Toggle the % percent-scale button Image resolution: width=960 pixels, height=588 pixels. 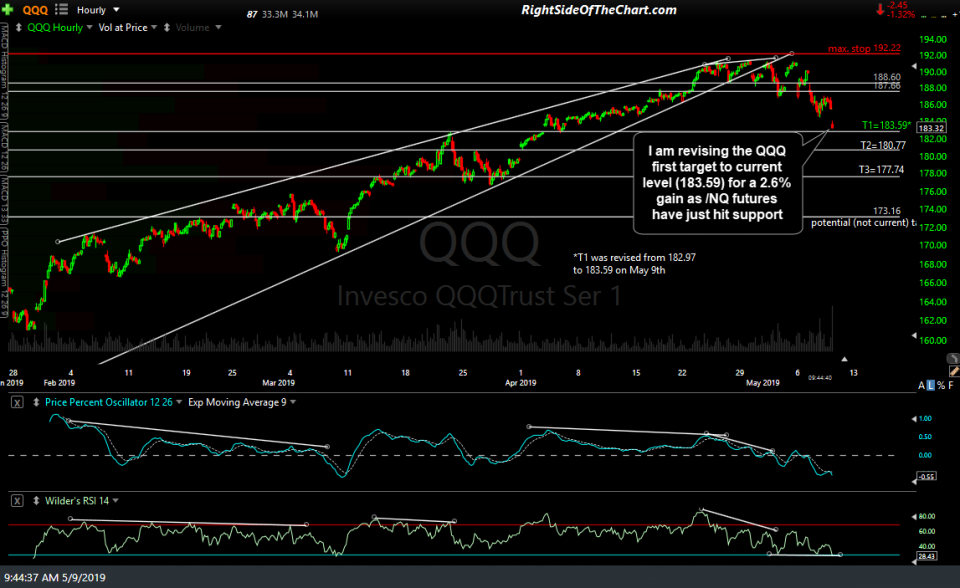pyautogui.click(x=940, y=385)
